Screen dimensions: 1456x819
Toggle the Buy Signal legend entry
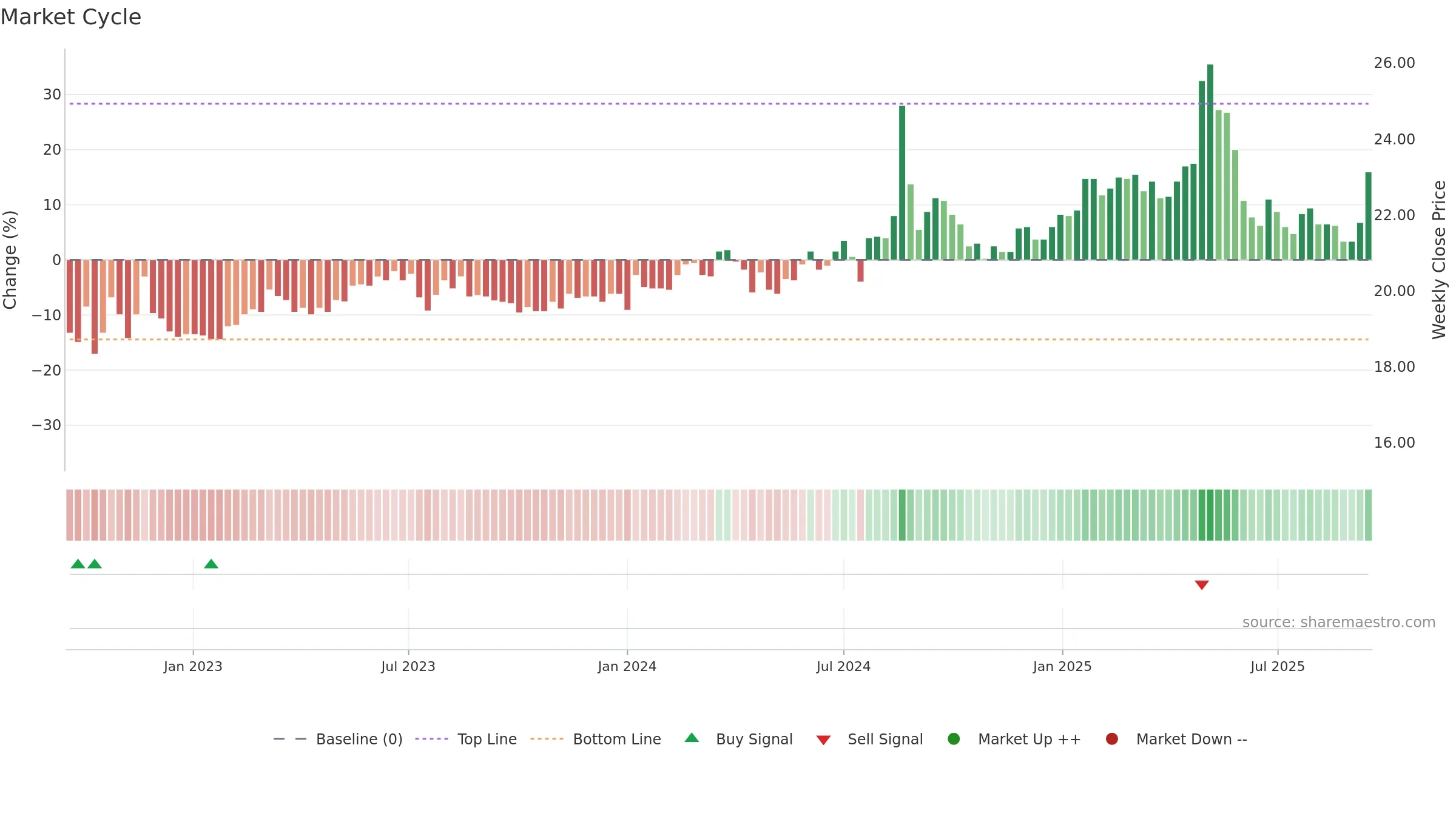(x=738, y=739)
